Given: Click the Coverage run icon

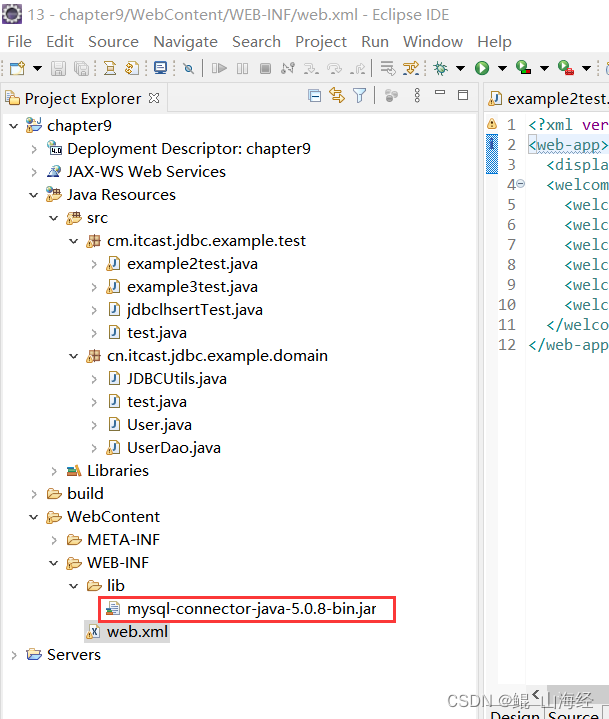Looking at the screenshot, I should click(x=523, y=67).
